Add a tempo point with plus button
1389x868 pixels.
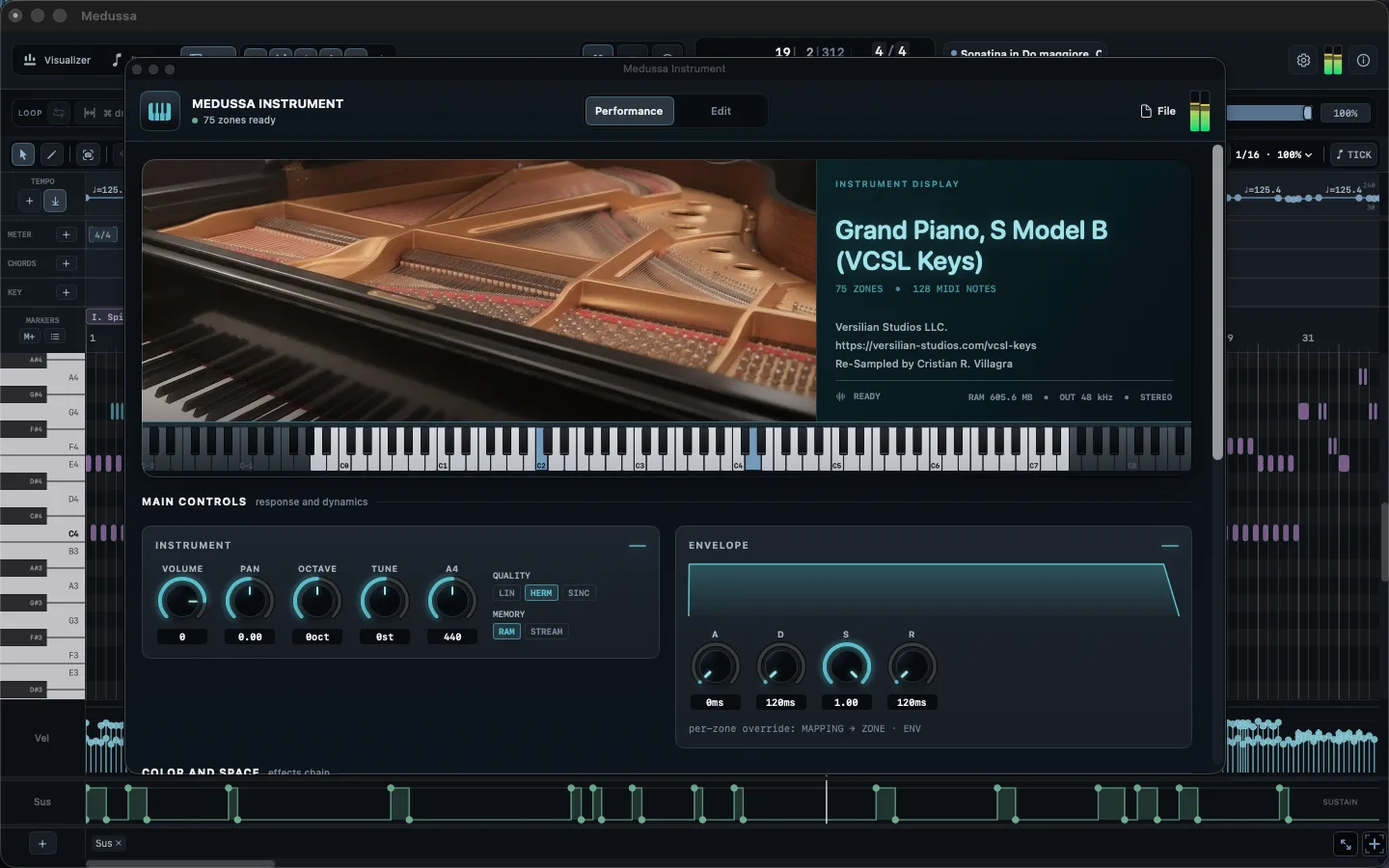(x=30, y=201)
